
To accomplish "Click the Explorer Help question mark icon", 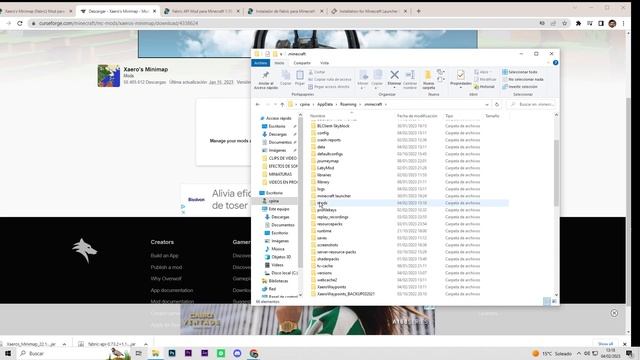I will pos(556,63).
